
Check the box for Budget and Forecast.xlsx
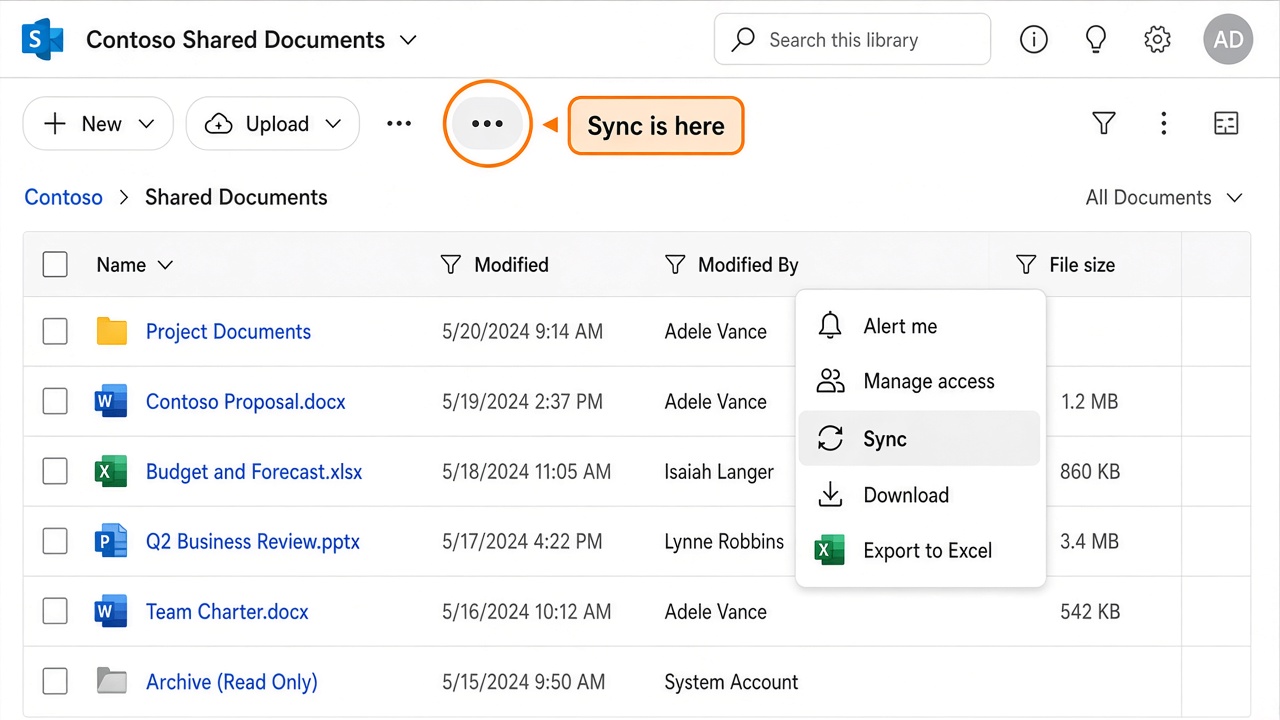[55, 471]
